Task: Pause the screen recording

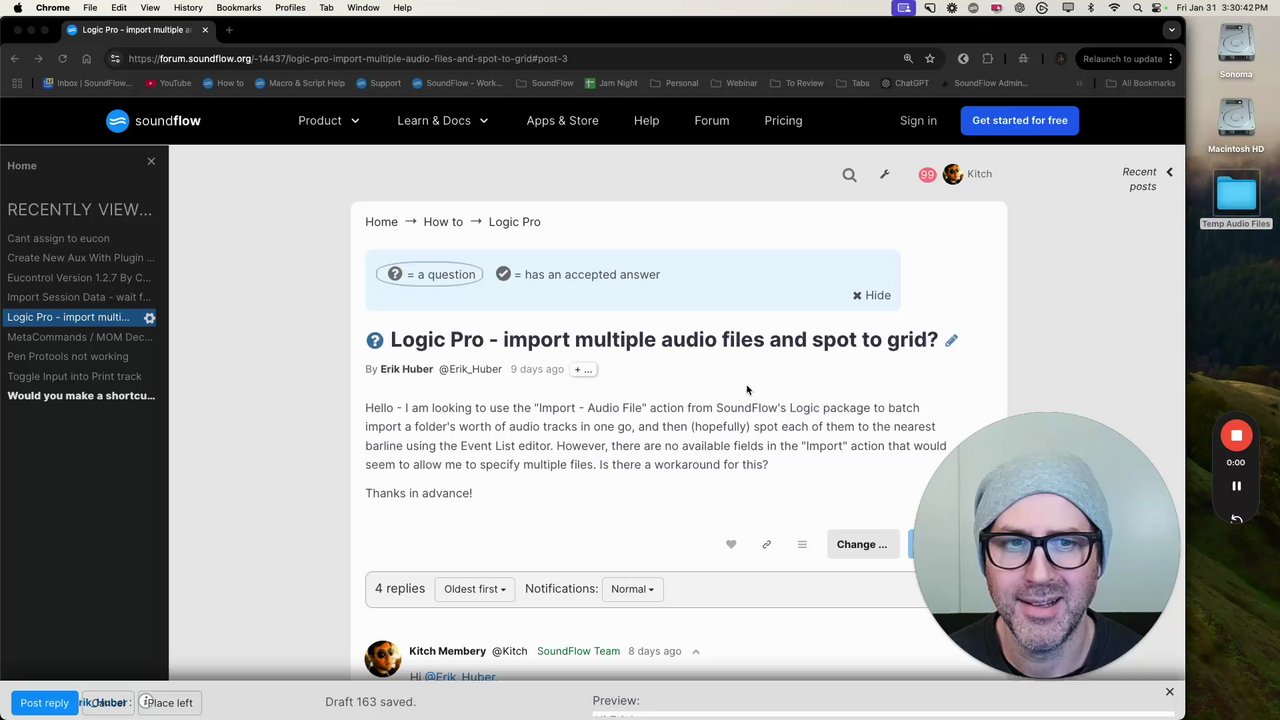Action: tap(1236, 487)
